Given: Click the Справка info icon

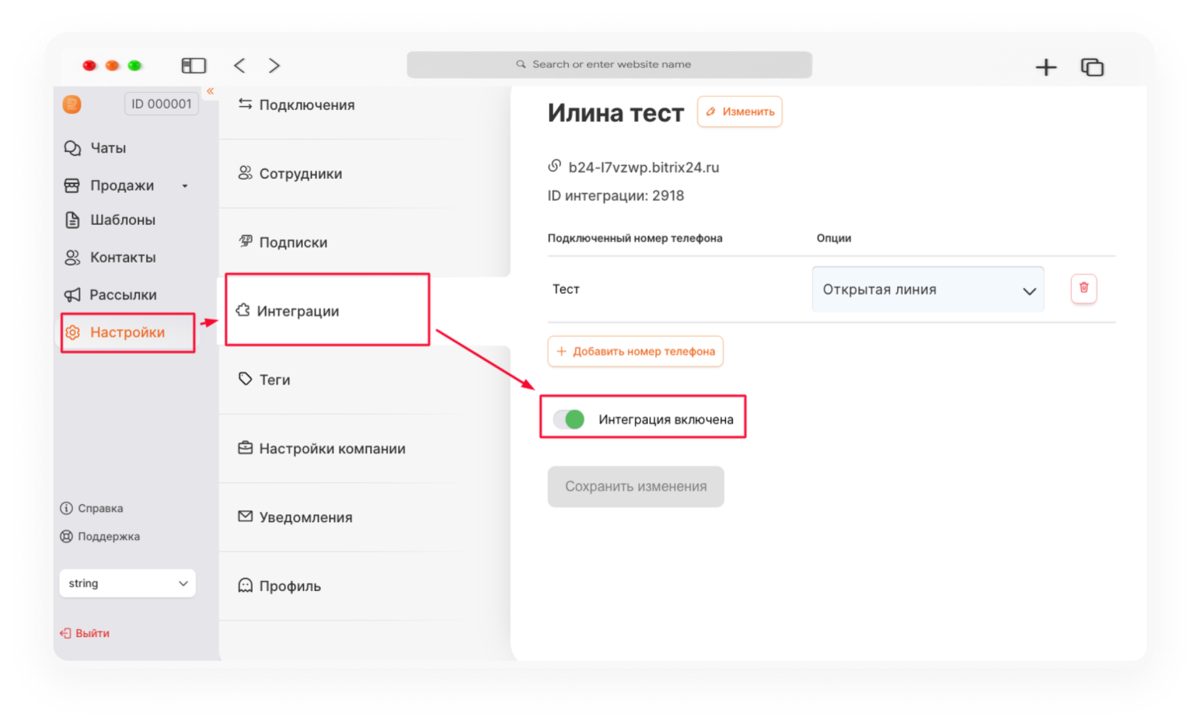Looking at the screenshot, I should (x=67, y=508).
